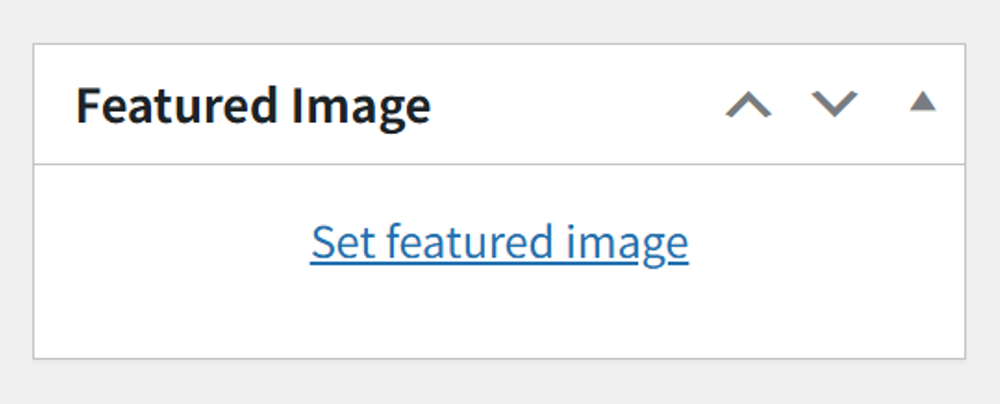Click the Set featured image link

pyautogui.click(x=499, y=243)
